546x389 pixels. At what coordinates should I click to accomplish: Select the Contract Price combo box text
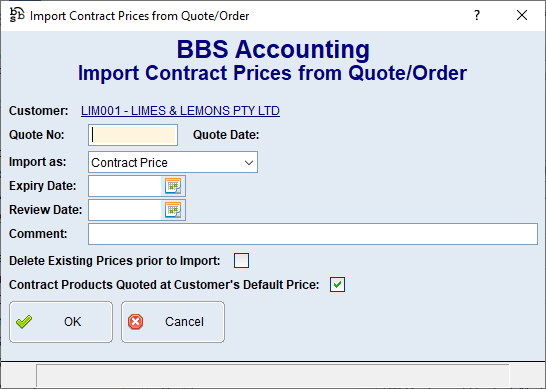(129, 163)
